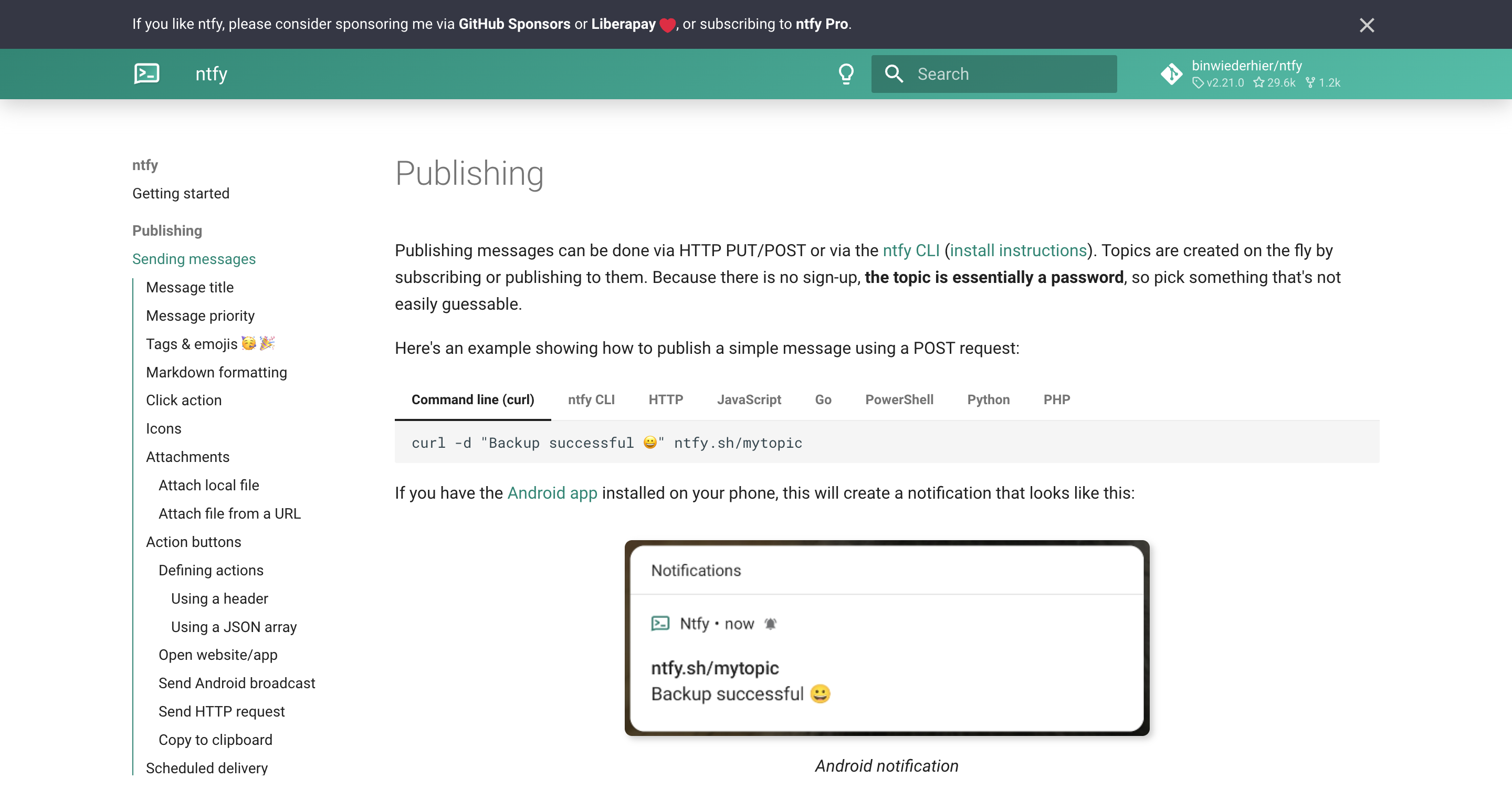Open the Liberapay link

(x=623, y=24)
